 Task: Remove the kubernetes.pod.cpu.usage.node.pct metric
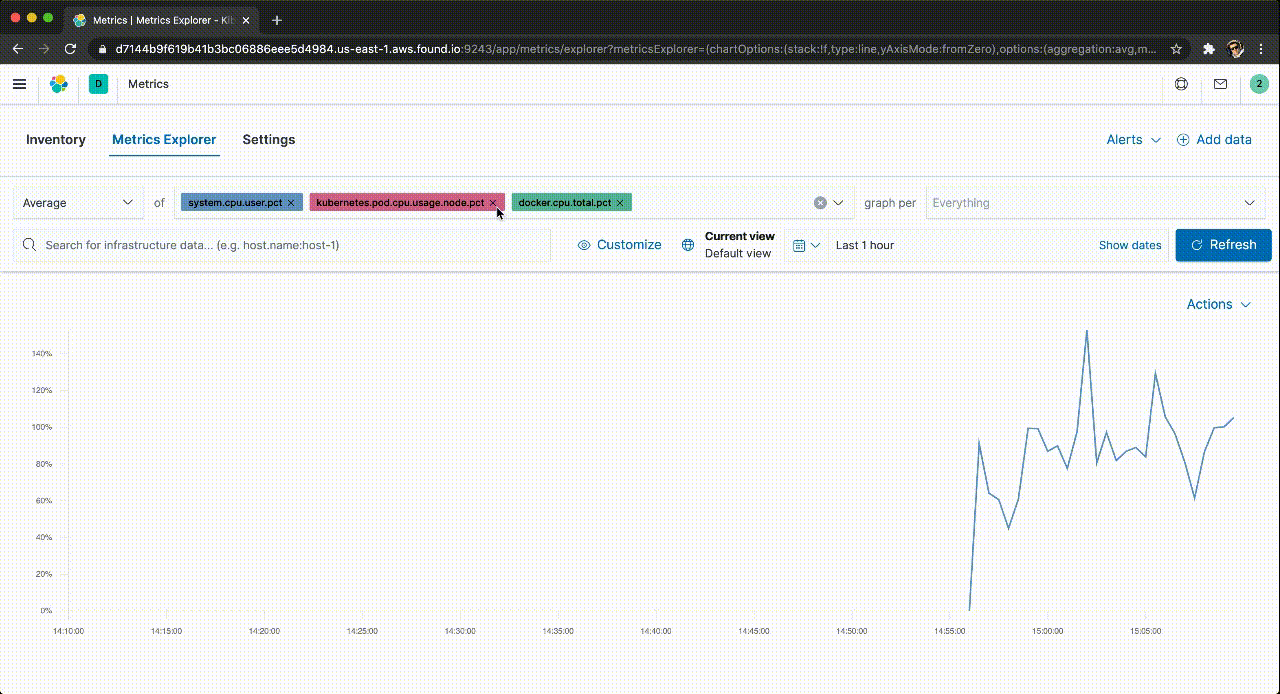(x=493, y=202)
